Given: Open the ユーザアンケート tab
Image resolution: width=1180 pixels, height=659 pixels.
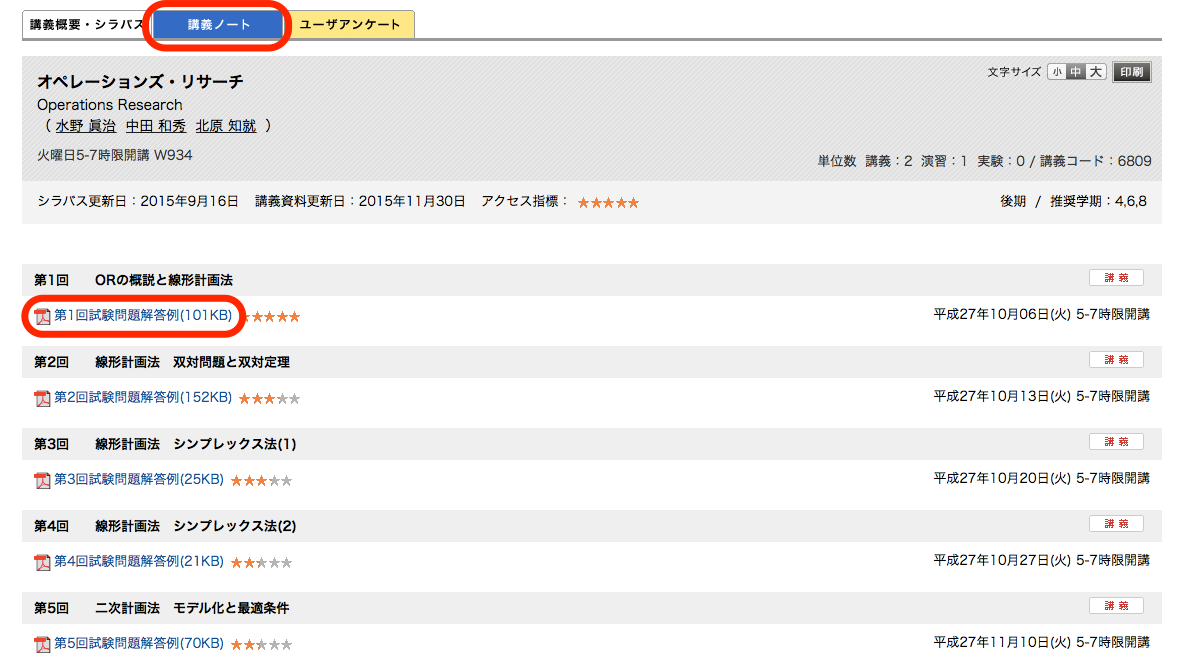Looking at the screenshot, I should (x=350, y=25).
